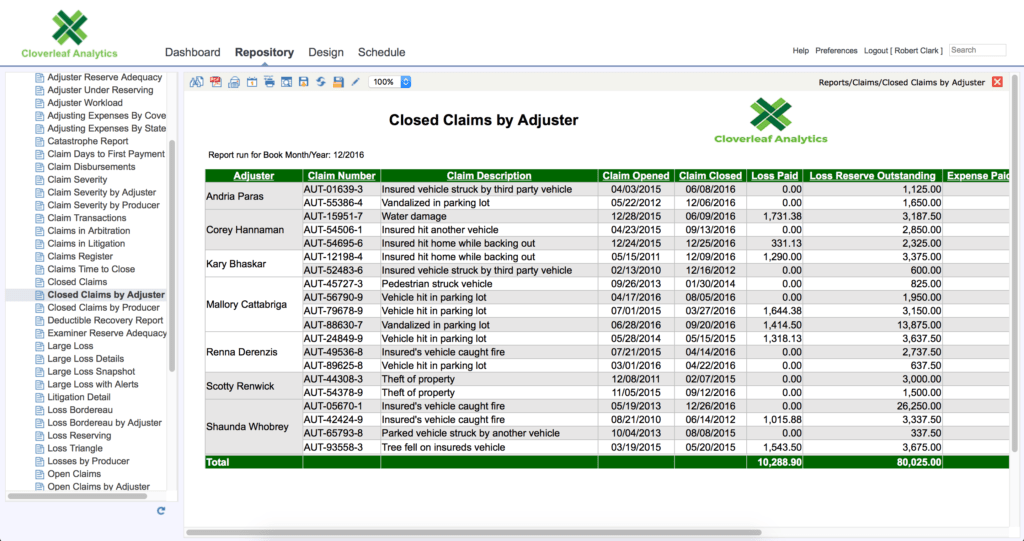
Task: Open Adjuster Under Reserving report
Action: (x=100, y=90)
